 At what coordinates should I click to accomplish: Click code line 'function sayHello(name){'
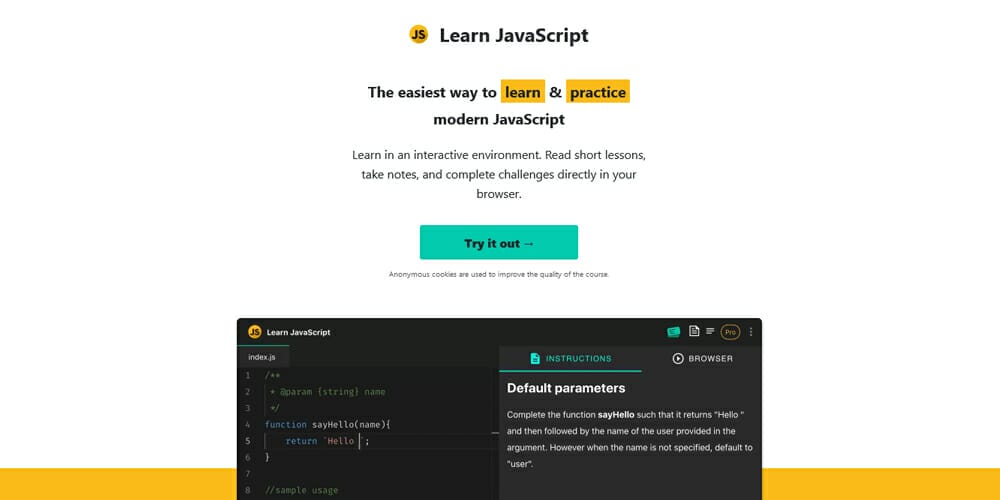(327, 424)
